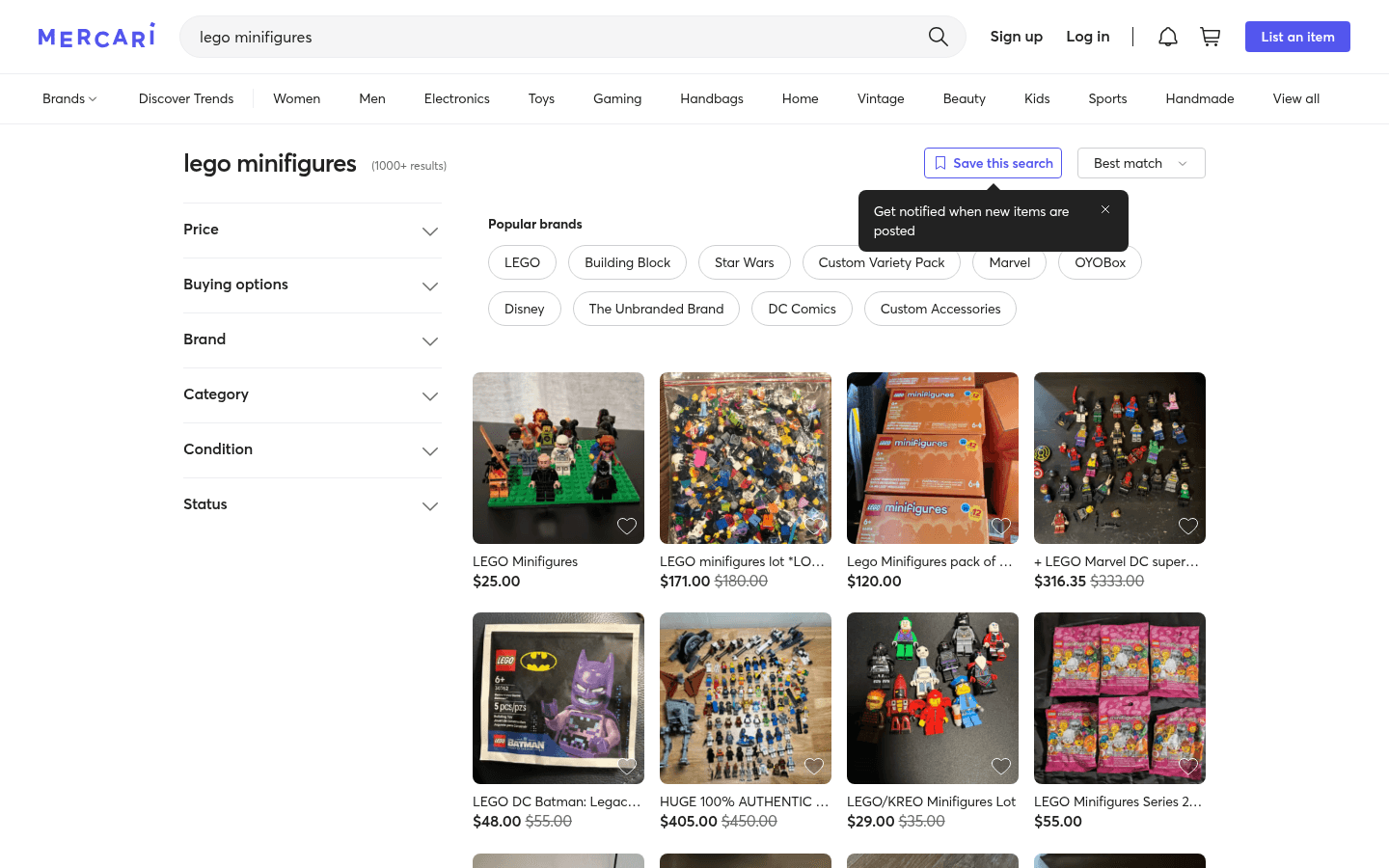Open the Brands dropdown menu
Image resolution: width=1389 pixels, height=868 pixels.
[x=69, y=98]
